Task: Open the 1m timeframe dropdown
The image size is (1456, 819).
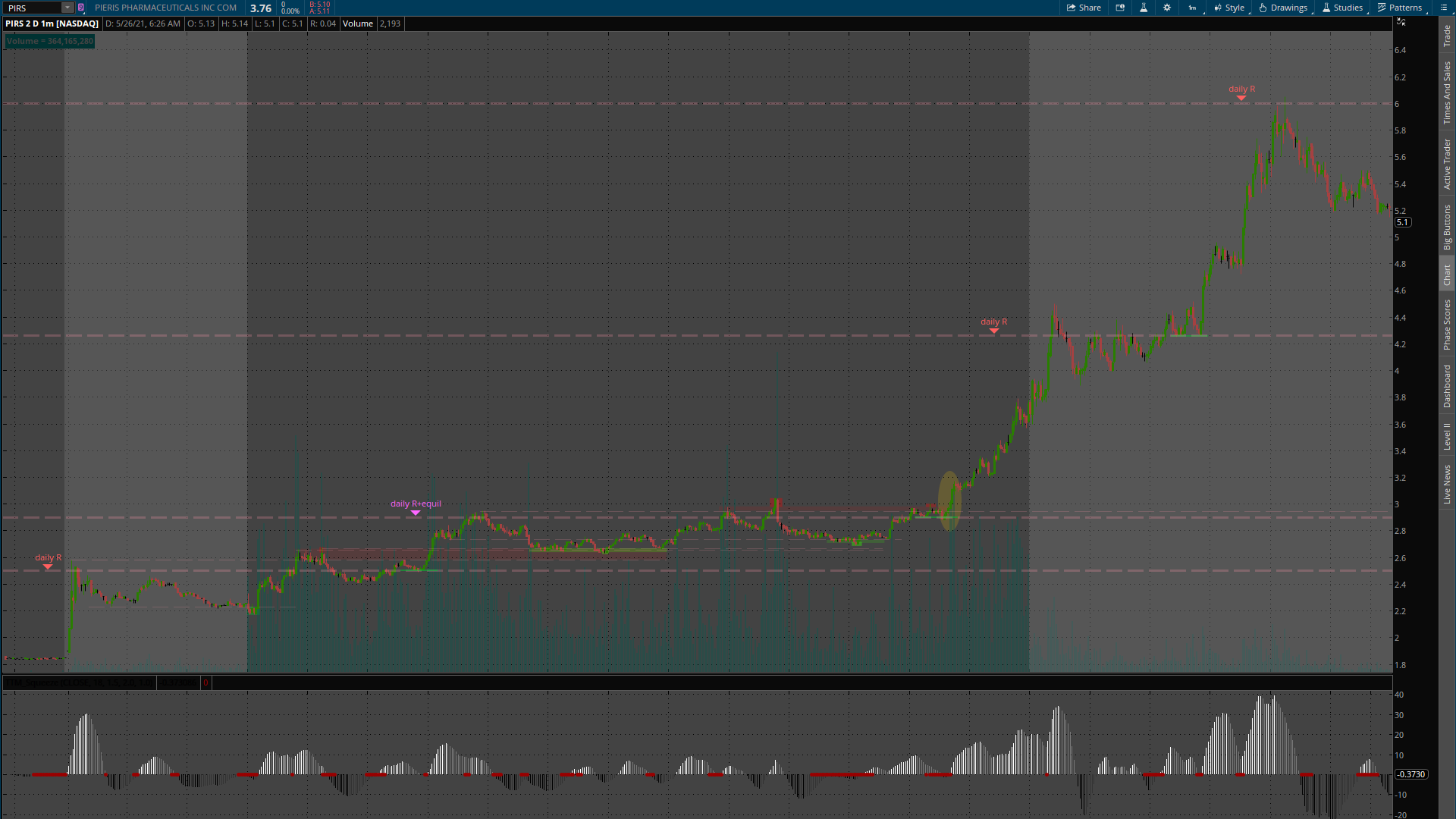Action: coord(1192,8)
